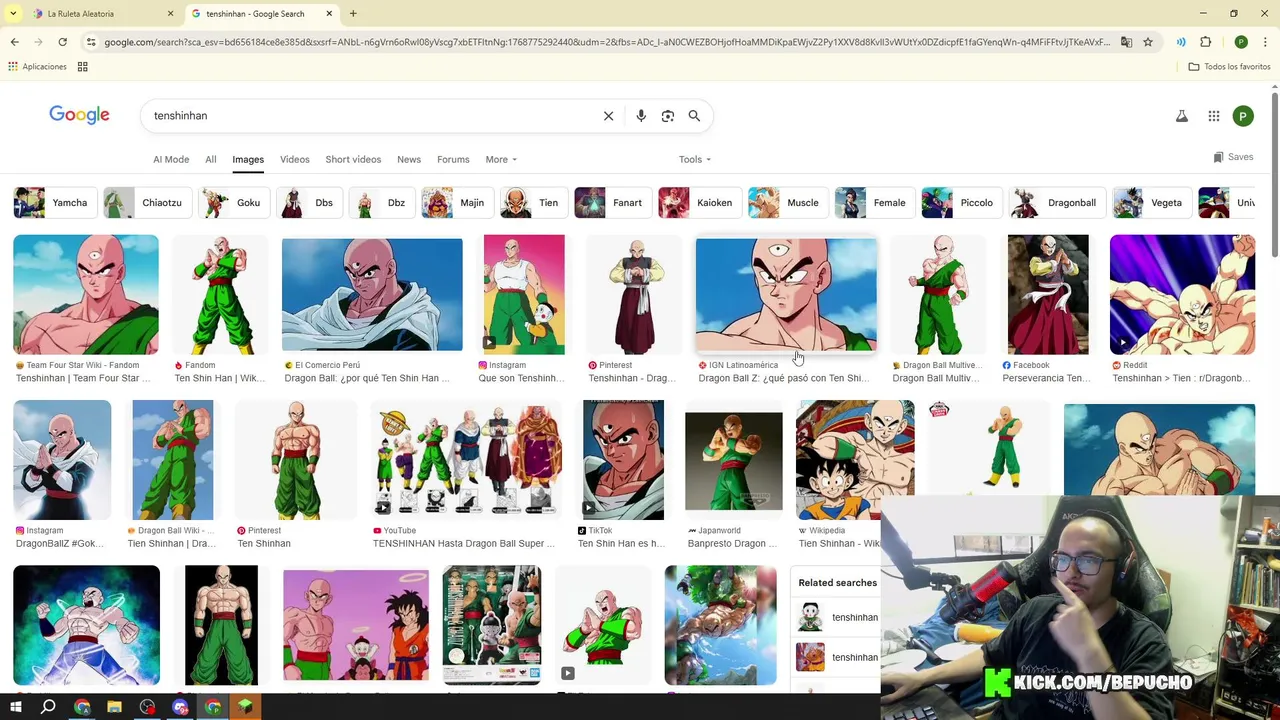Apply the Muscle filter chip

pos(786,203)
